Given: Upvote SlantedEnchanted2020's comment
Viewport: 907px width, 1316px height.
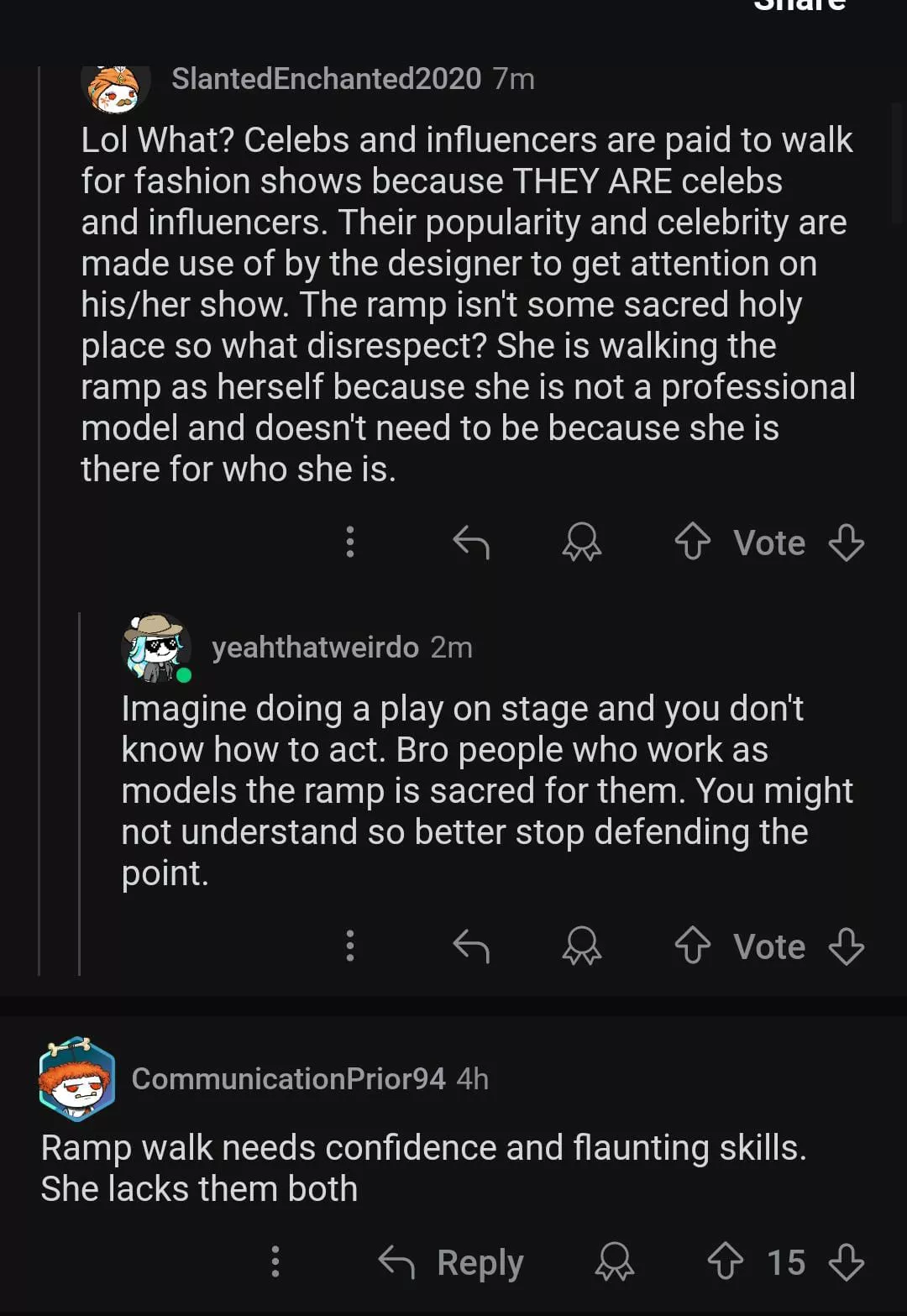Looking at the screenshot, I should 692,543.
